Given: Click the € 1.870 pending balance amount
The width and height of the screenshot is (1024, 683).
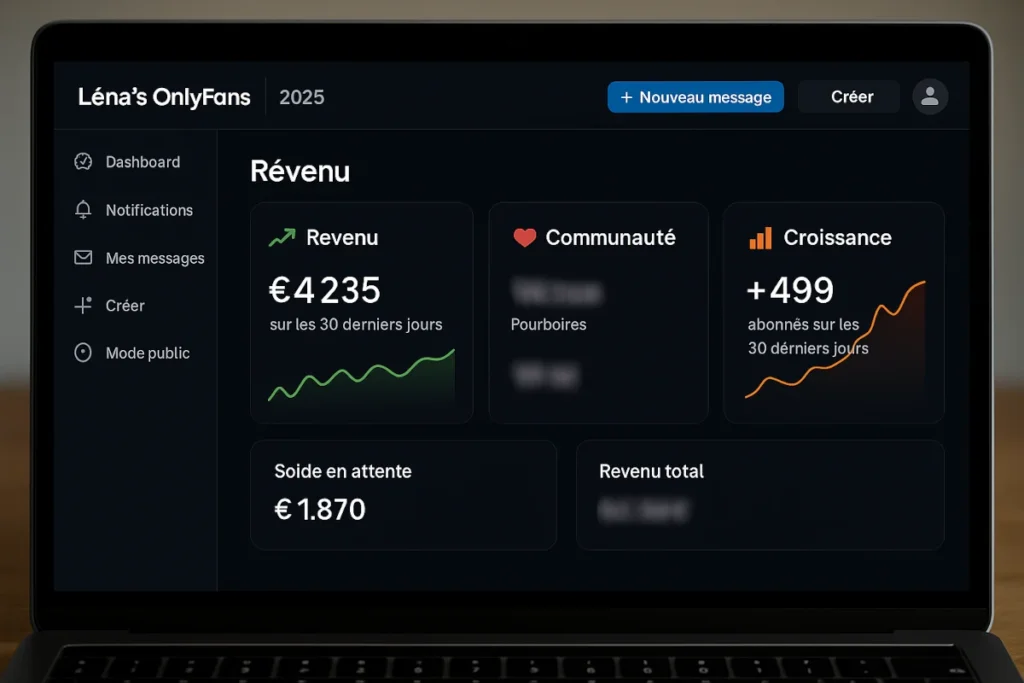Looking at the screenshot, I should coord(320,509).
